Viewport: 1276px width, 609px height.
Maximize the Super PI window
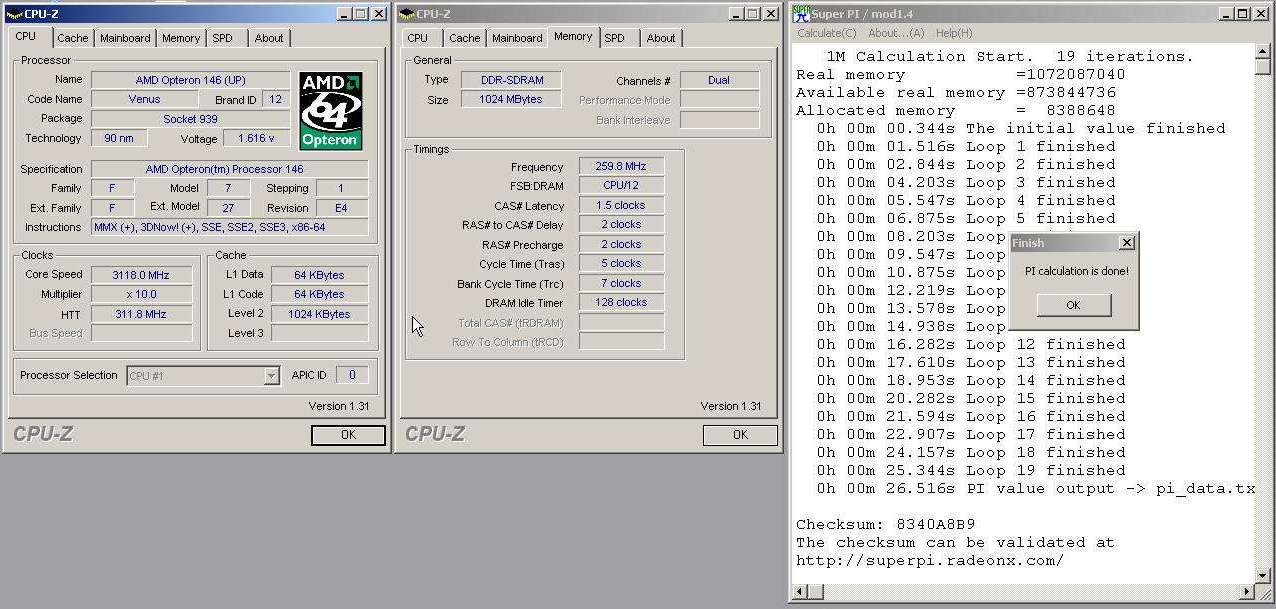(x=1243, y=14)
